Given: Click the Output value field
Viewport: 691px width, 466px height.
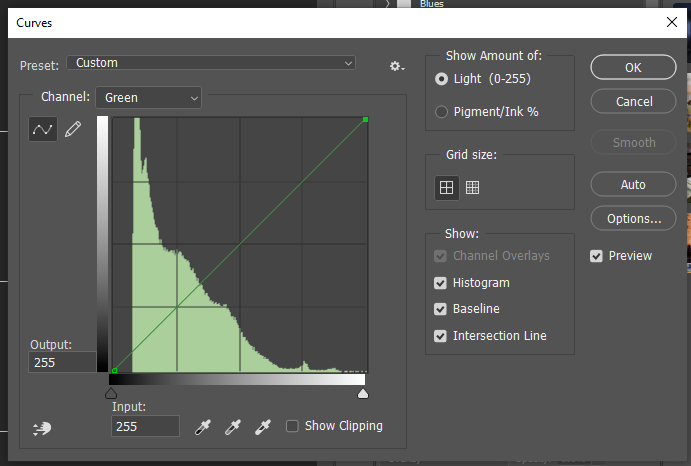Looking at the screenshot, I should [x=62, y=362].
